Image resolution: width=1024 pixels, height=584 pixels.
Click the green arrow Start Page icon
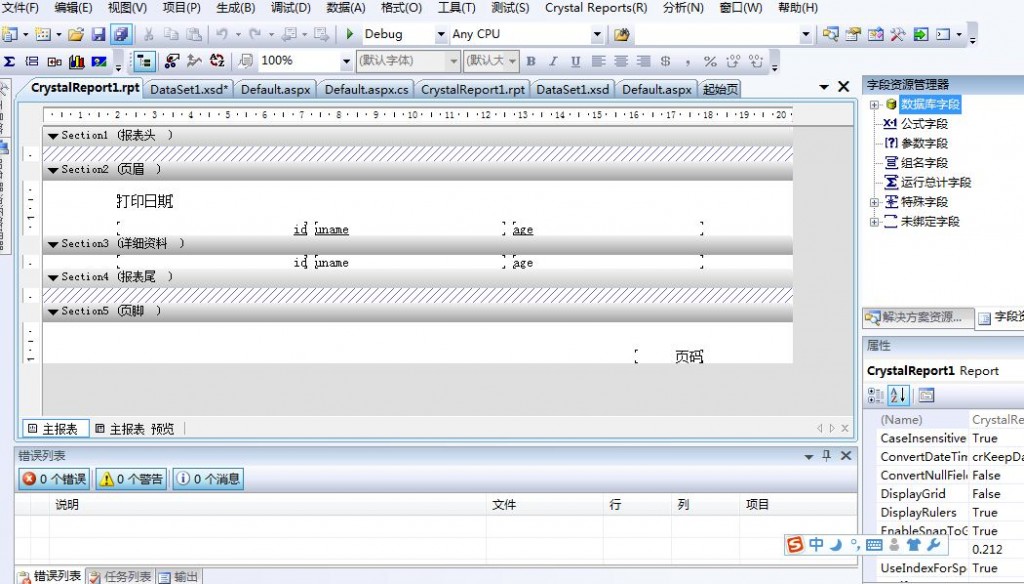coord(920,34)
